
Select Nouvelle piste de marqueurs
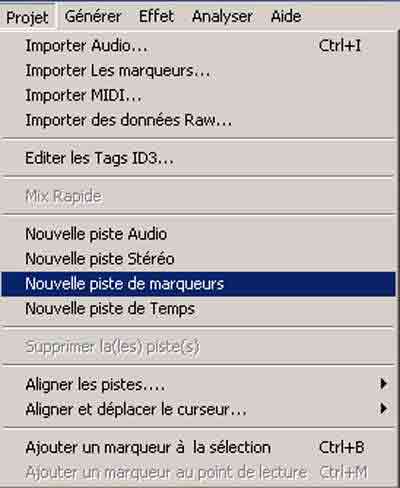[199, 284]
